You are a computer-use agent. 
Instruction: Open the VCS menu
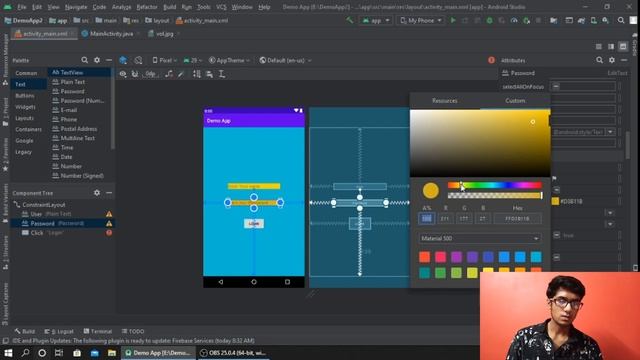point(221,7)
